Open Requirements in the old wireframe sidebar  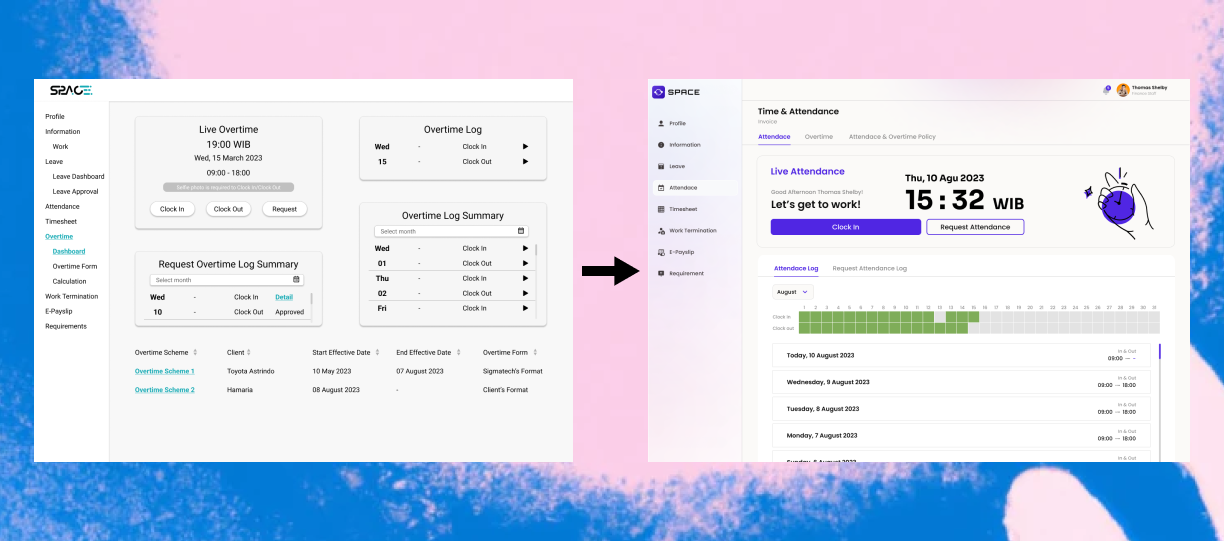[66, 327]
